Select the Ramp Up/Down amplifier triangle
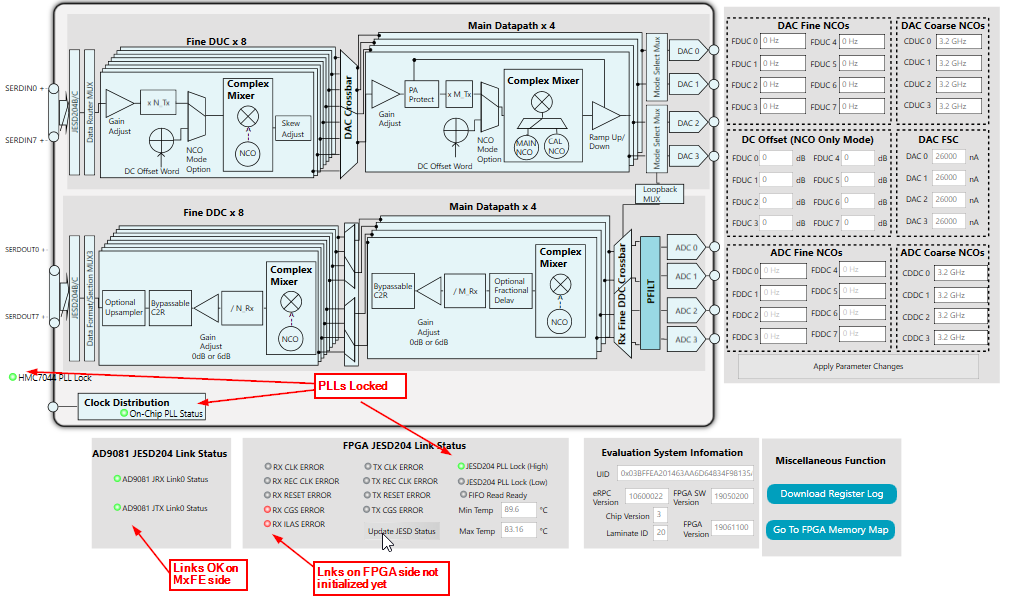The width and height of the screenshot is (1013, 611). pos(605,116)
